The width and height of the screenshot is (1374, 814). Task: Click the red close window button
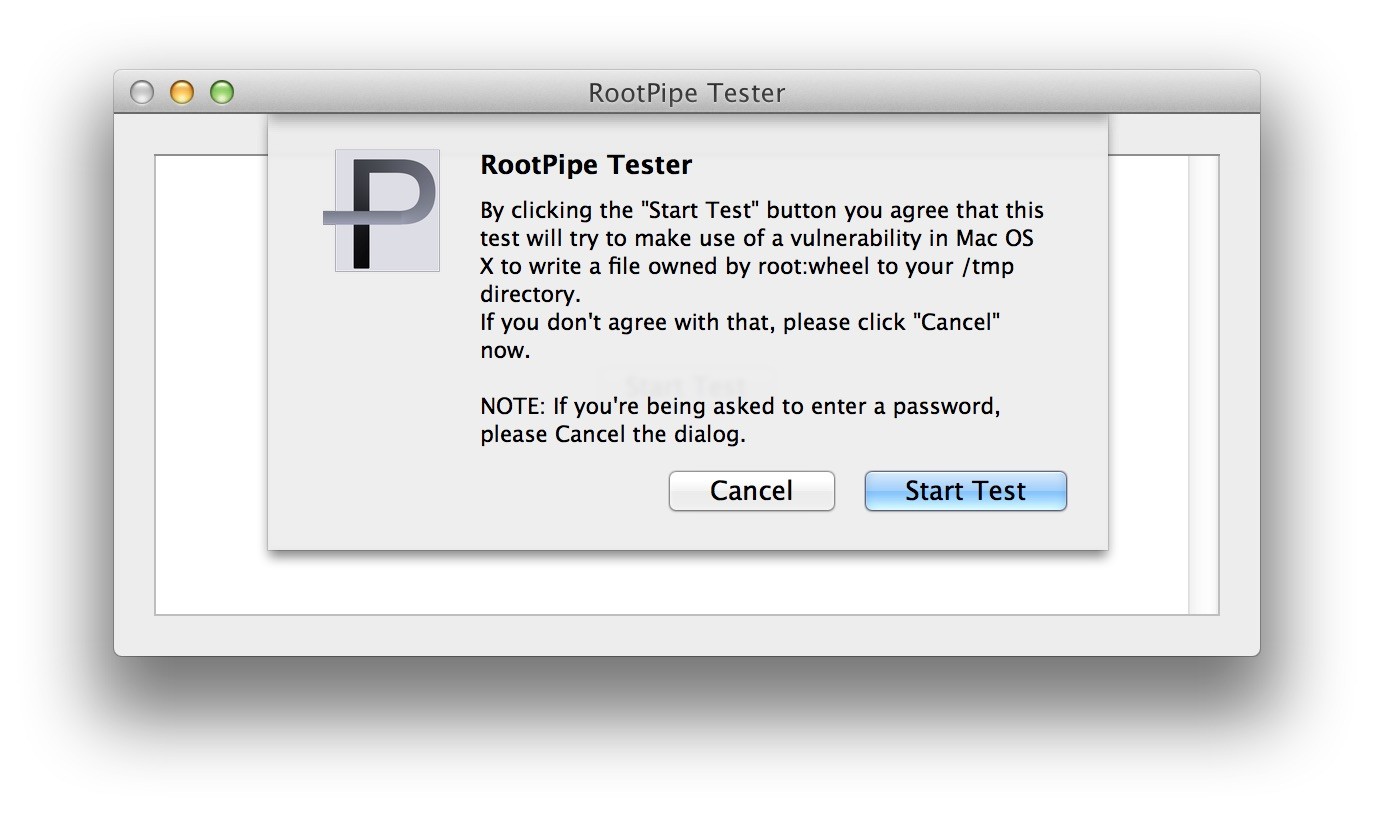142,92
